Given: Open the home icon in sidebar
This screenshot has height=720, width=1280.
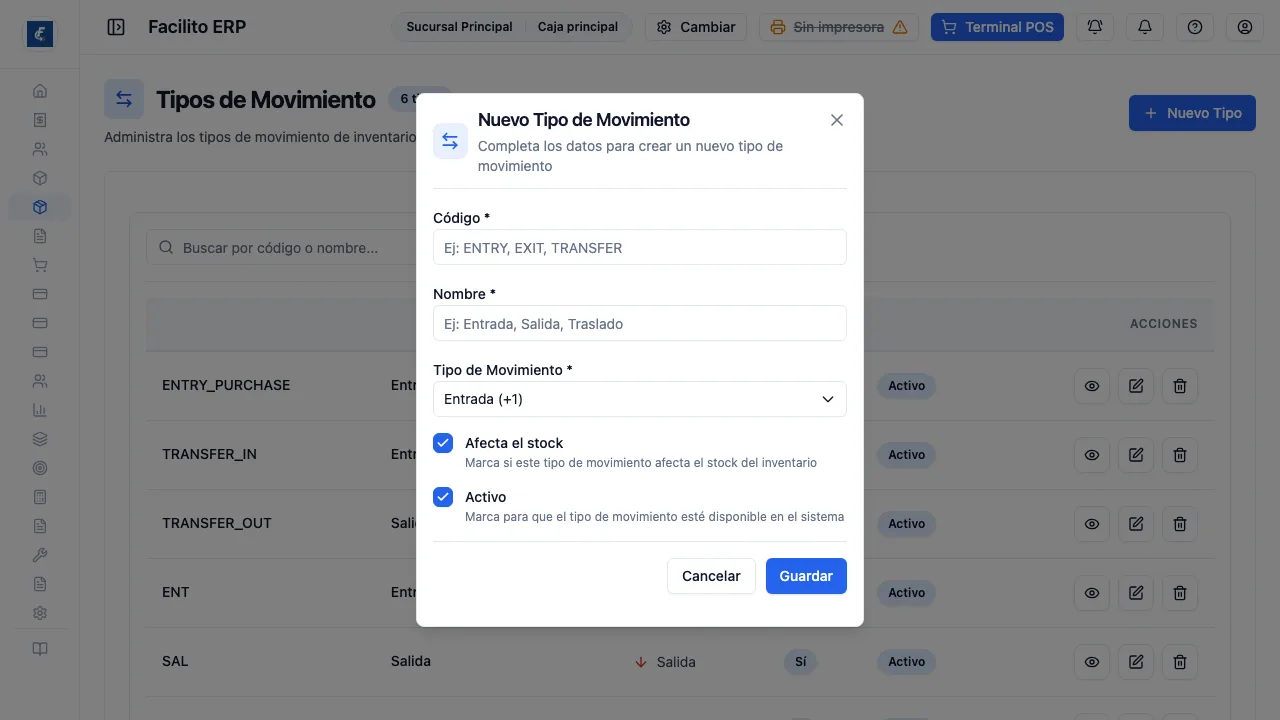Looking at the screenshot, I should (40, 91).
